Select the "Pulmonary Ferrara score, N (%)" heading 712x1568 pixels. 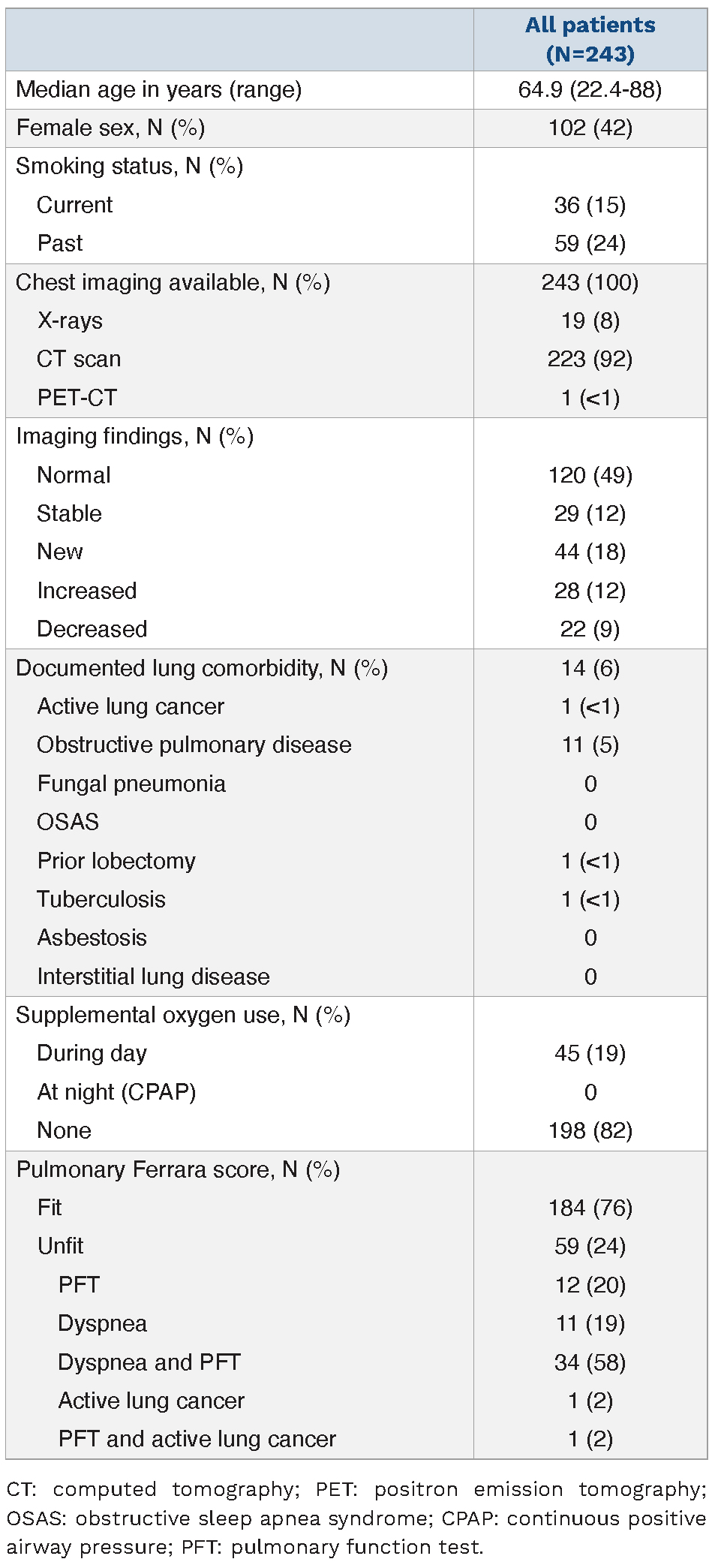[x=178, y=1169]
